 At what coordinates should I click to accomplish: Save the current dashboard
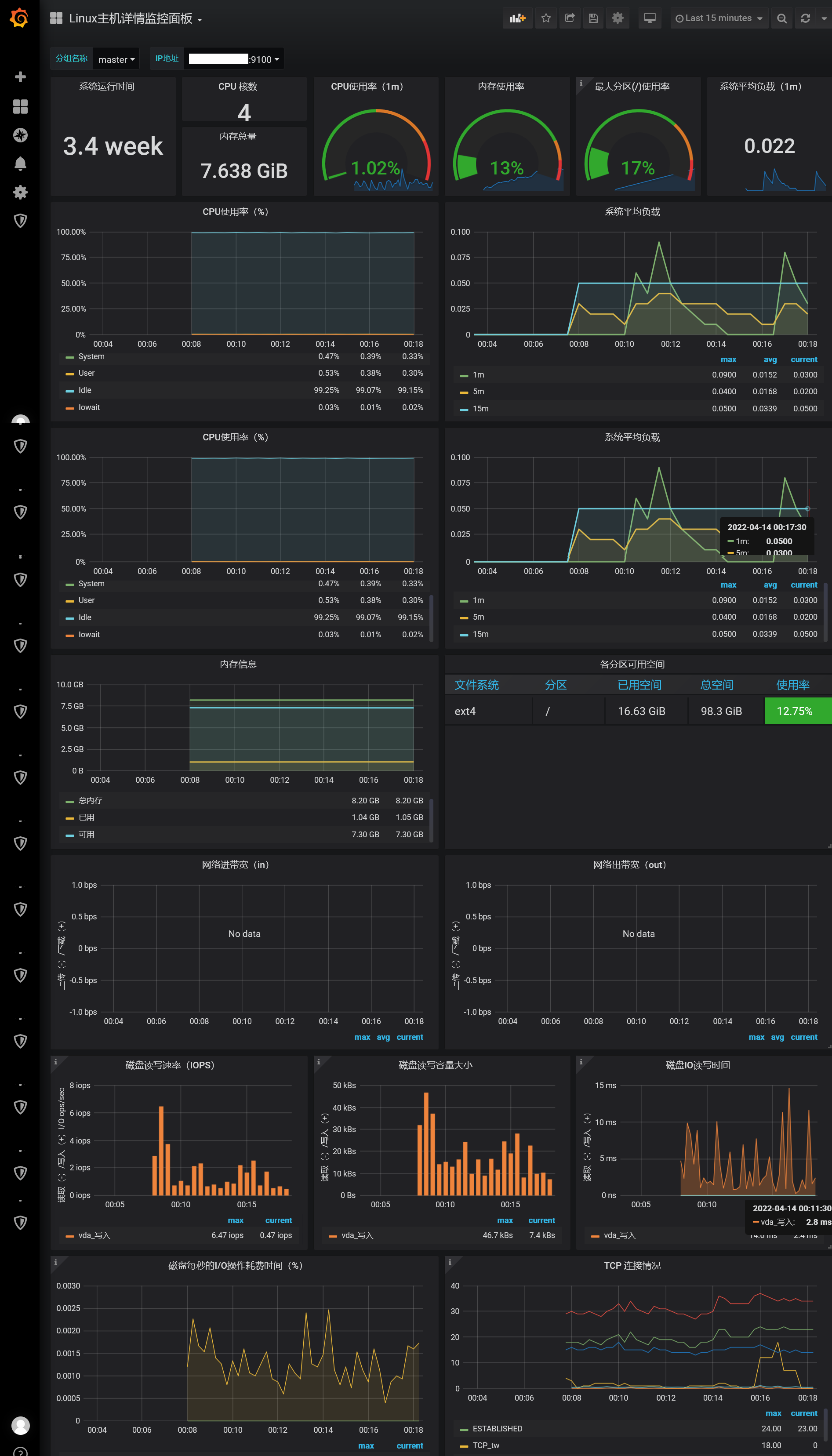[593, 18]
